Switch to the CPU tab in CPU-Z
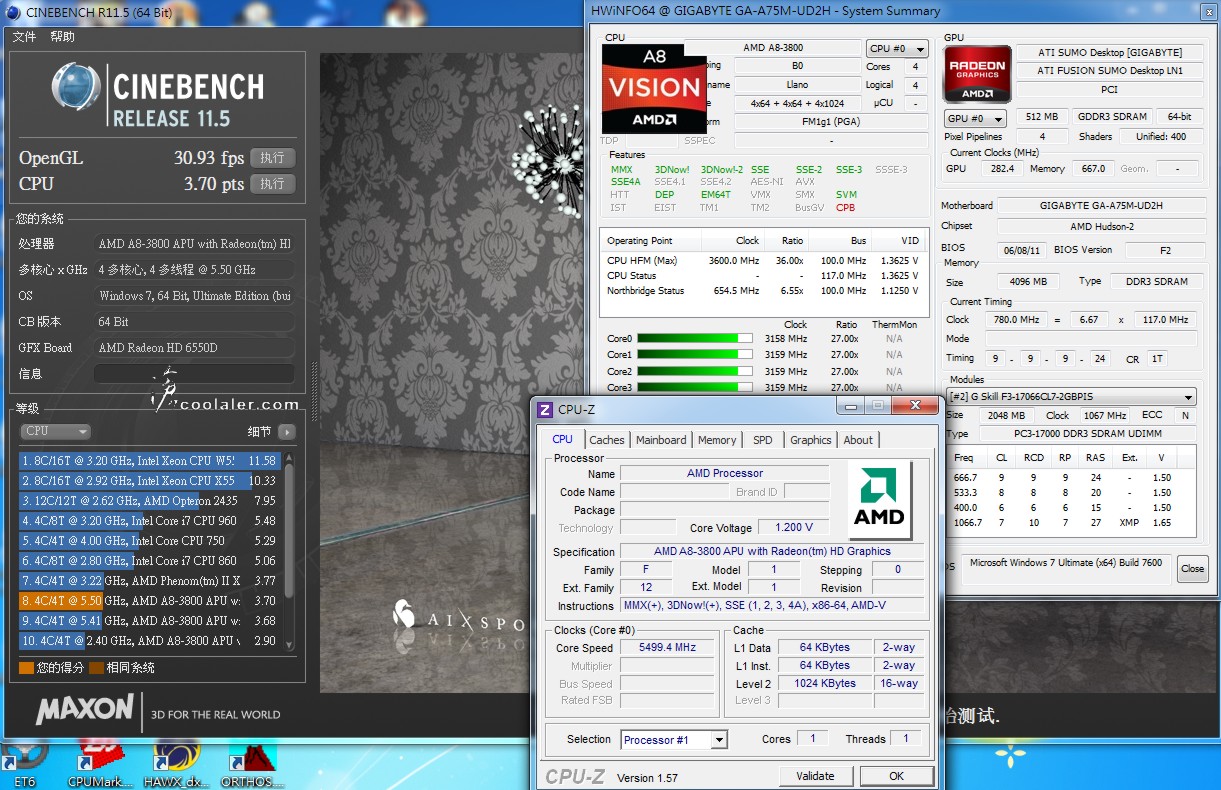Screen dimensions: 1221x790 pyautogui.click(x=563, y=439)
